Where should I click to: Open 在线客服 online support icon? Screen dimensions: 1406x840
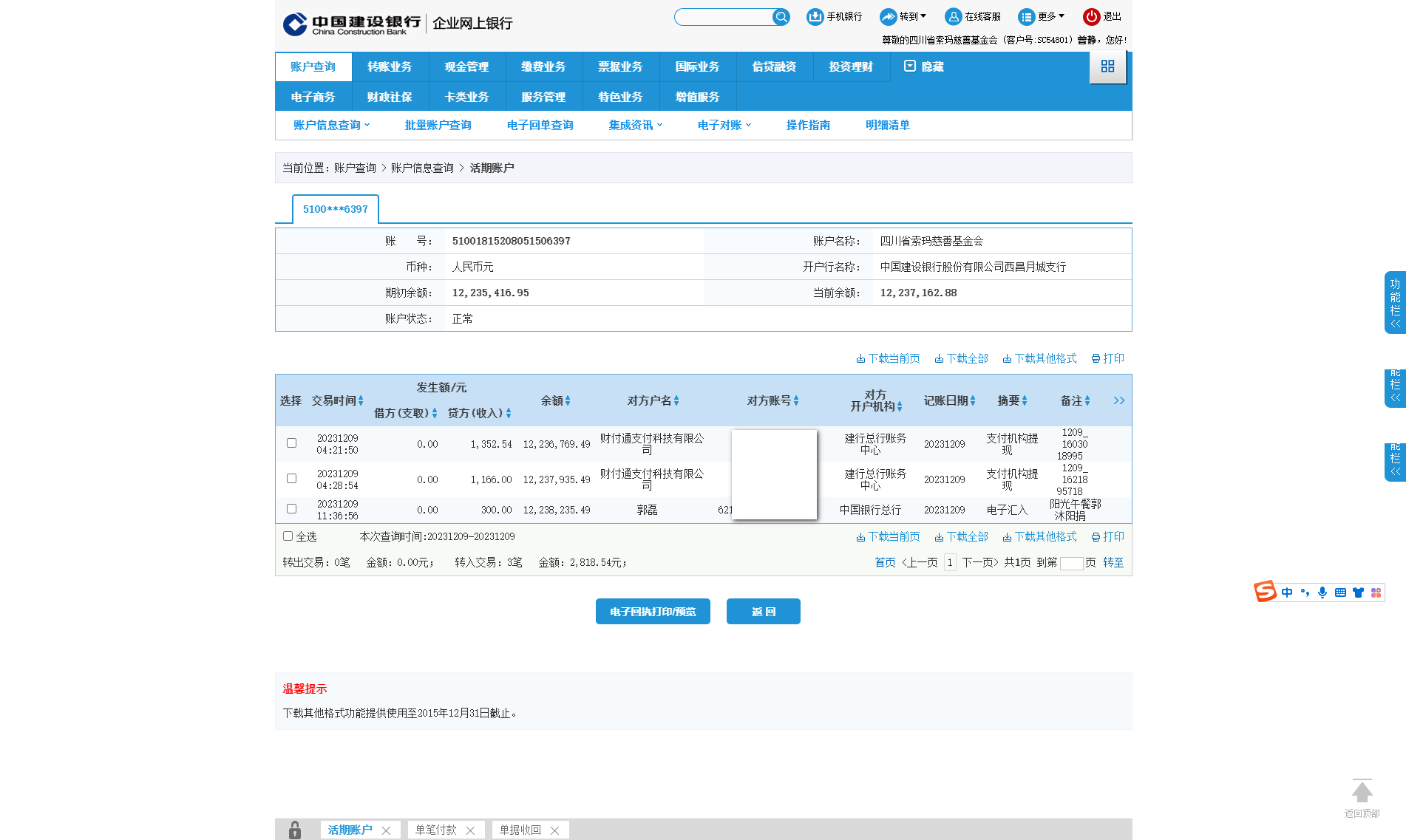[x=954, y=16]
